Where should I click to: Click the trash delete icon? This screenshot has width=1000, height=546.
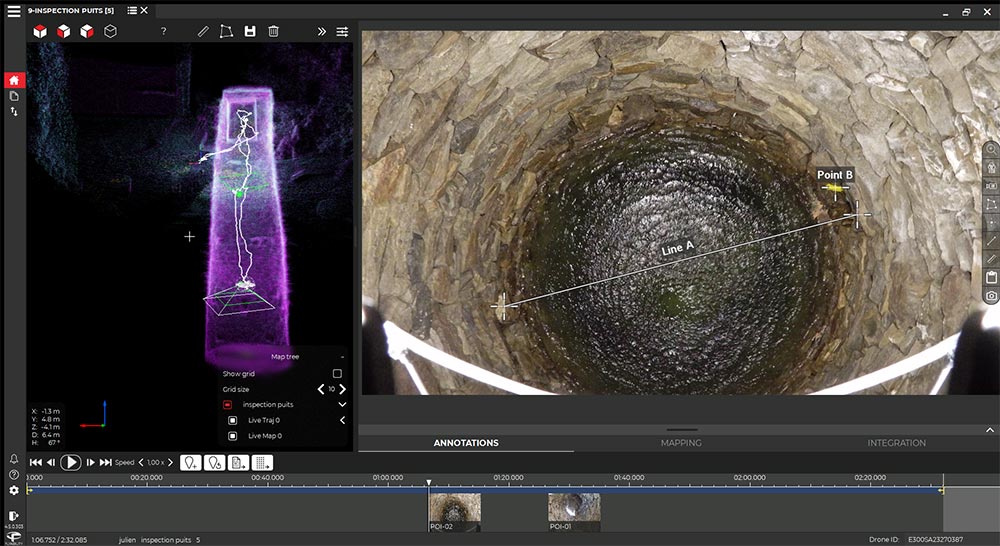tap(273, 31)
